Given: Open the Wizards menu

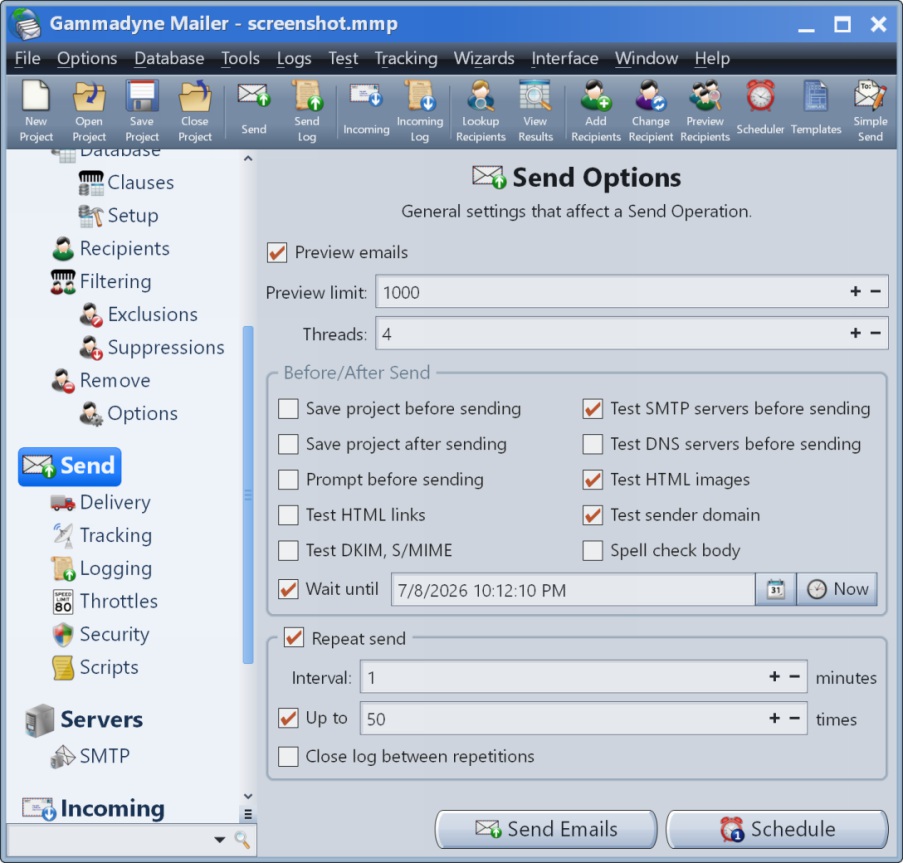Looking at the screenshot, I should pos(484,58).
